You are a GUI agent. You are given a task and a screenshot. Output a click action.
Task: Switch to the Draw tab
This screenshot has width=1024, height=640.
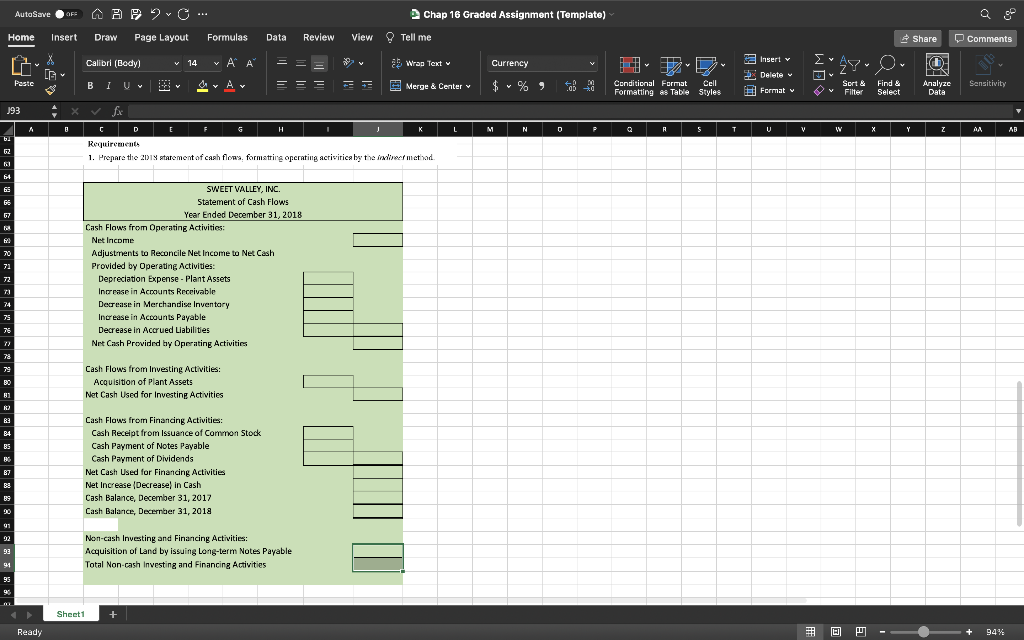[x=106, y=37]
